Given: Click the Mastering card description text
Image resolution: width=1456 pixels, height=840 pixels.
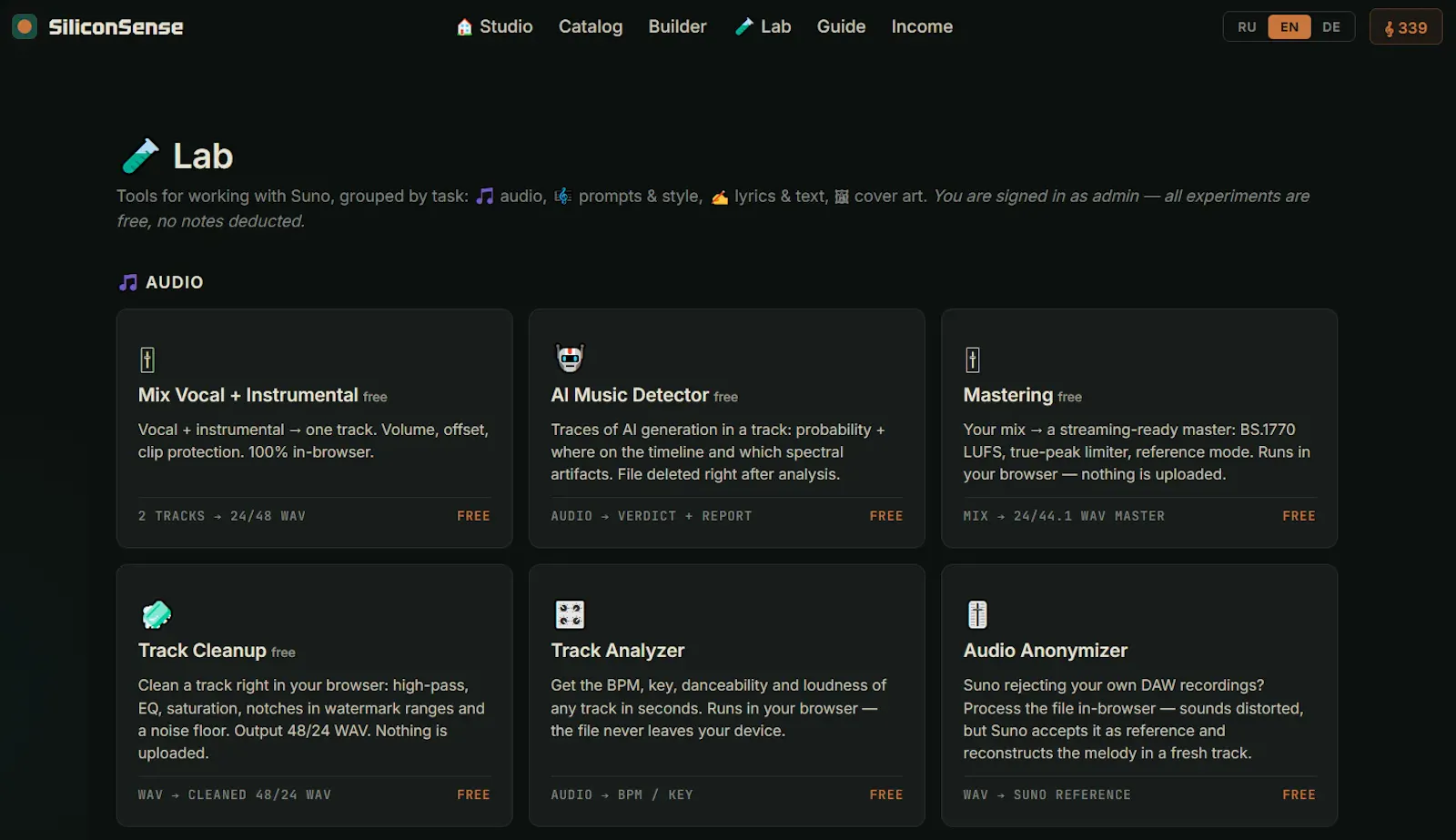Looking at the screenshot, I should coord(1137,451).
